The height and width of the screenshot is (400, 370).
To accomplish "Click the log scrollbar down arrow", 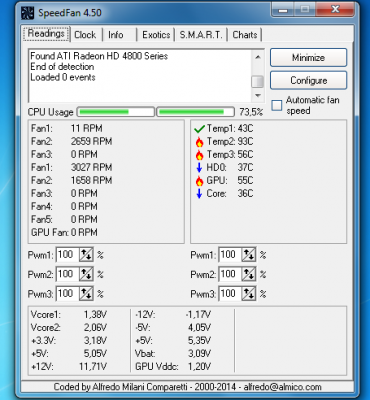I will (258, 96).
